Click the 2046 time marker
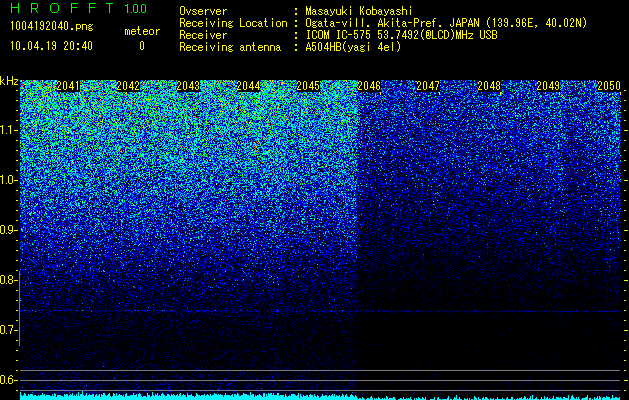The width and height of the screenshot is (629, 400). click(x=369, y=86)
